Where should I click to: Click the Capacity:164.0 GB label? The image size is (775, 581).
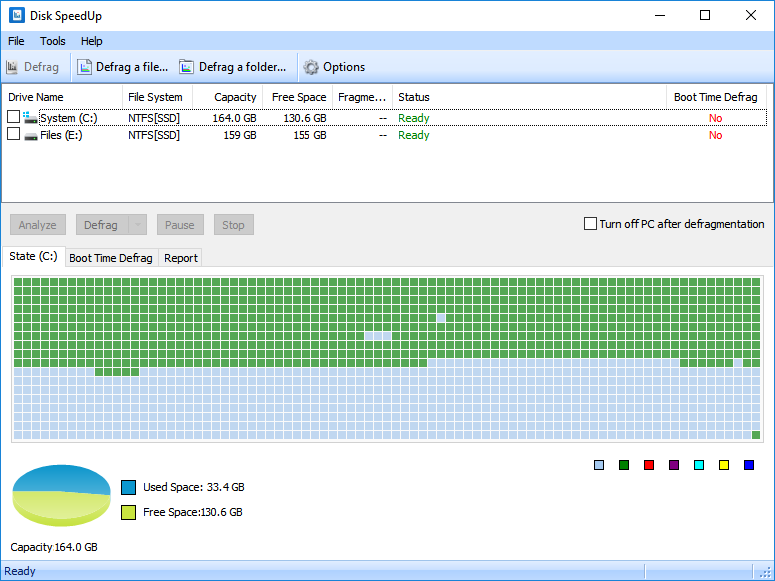[x=54, y=547]
